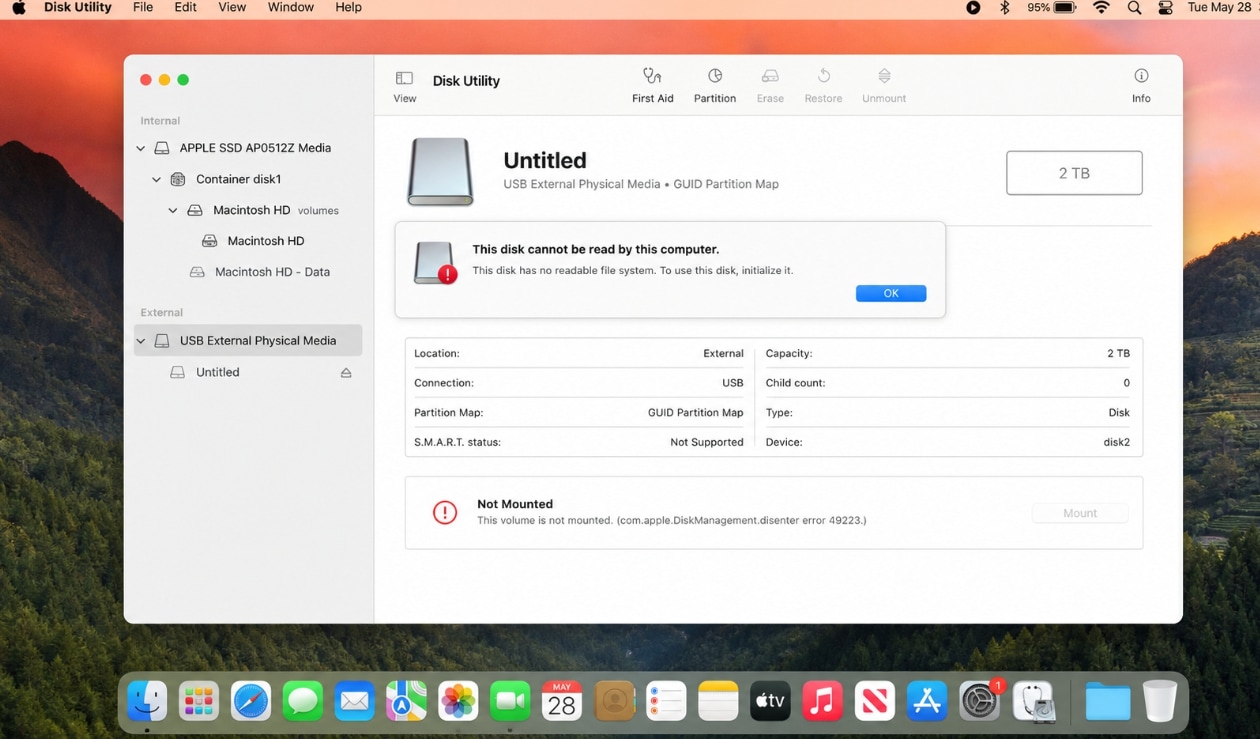Eject the Untitled volume
The height and width of the screenshot is (739, 1260).
(346, 372)
